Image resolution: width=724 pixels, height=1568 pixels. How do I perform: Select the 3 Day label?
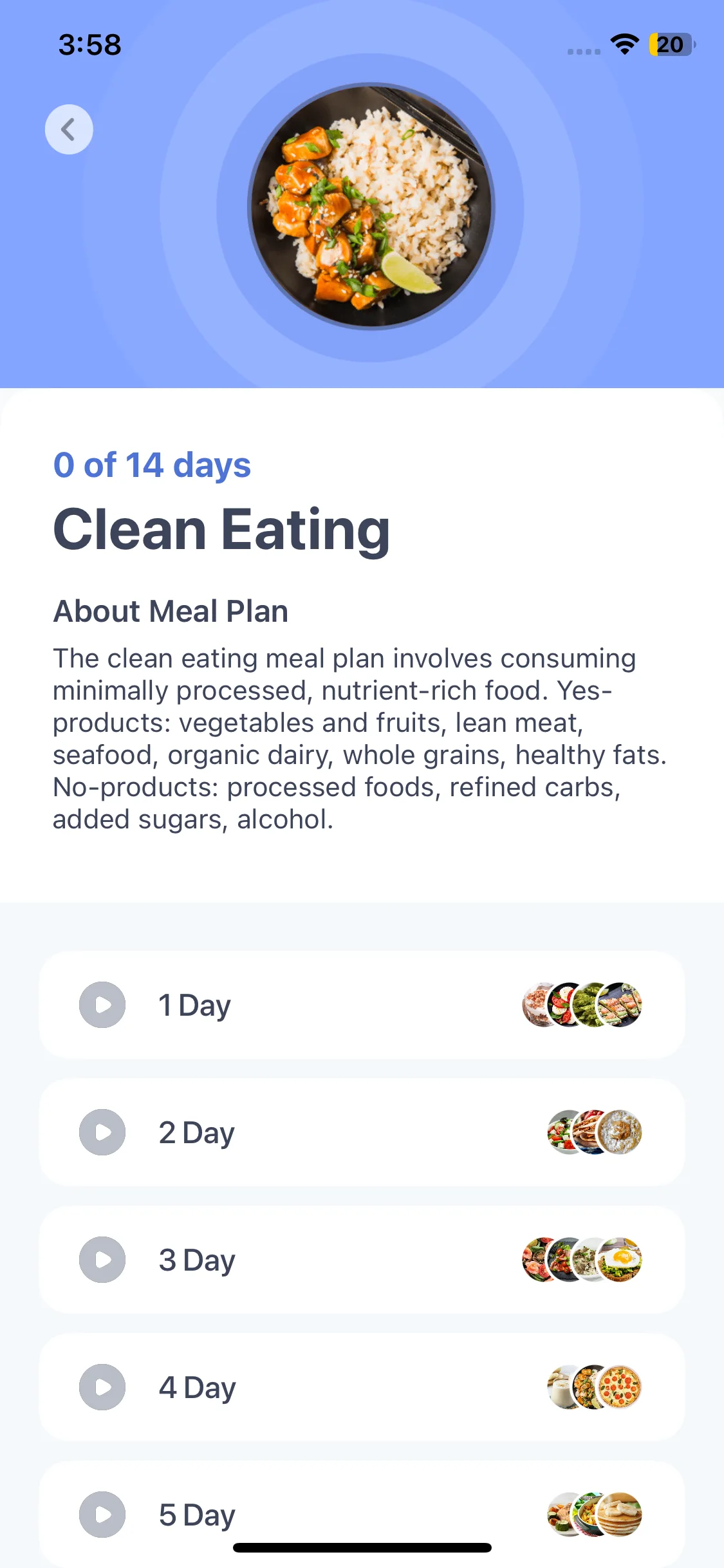(197, 1260)
